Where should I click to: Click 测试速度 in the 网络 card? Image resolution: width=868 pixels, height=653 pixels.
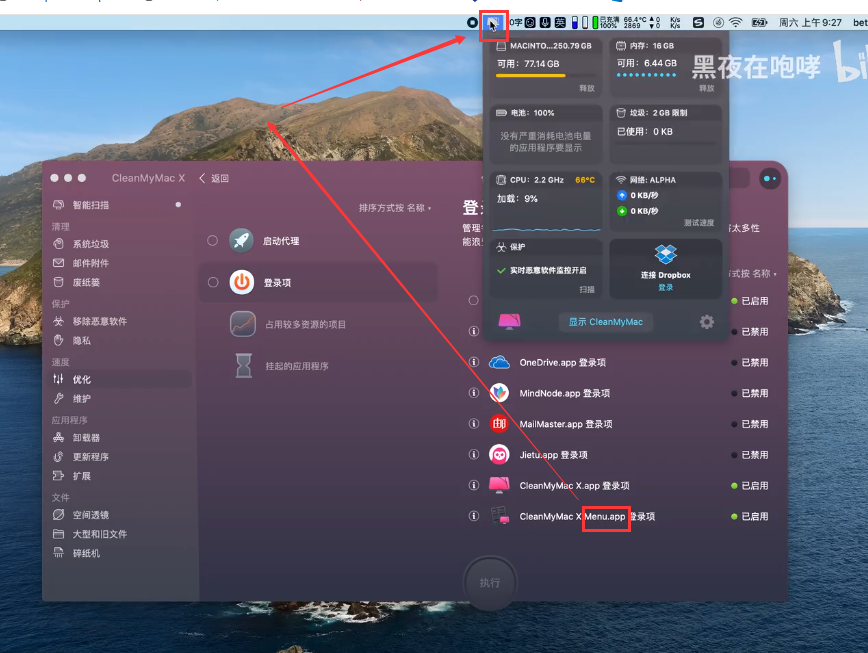699,222
